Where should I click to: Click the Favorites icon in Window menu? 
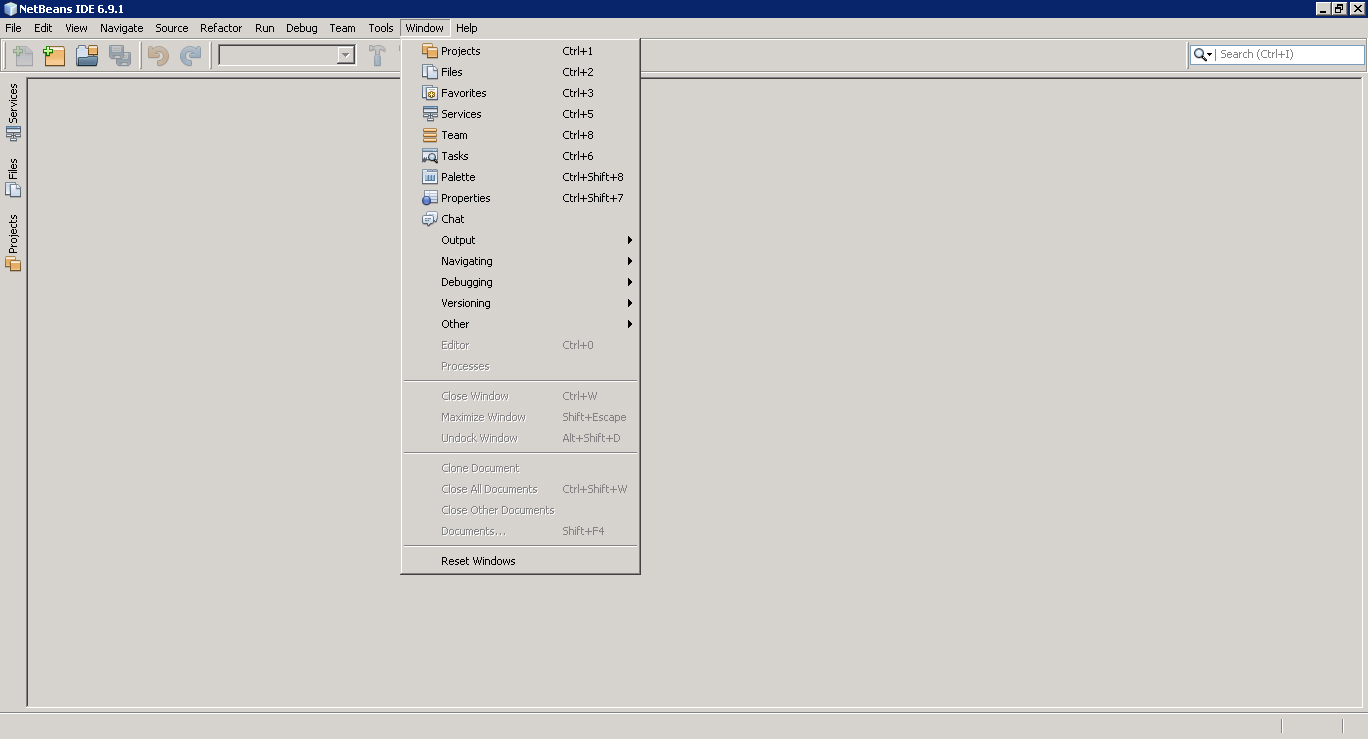pos(430,93)
